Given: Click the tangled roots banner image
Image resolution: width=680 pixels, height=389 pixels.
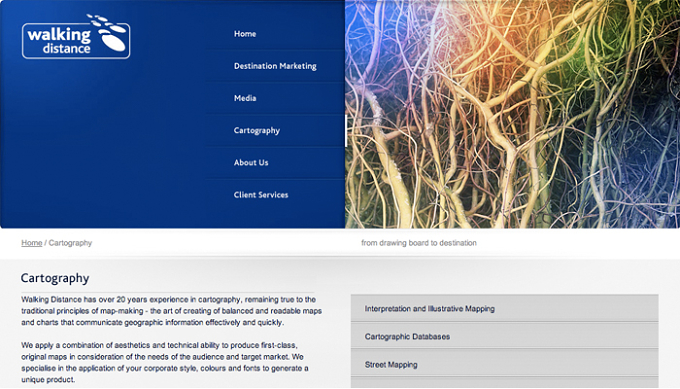Looking at the screenshot, I should click(x=512, y=114).
